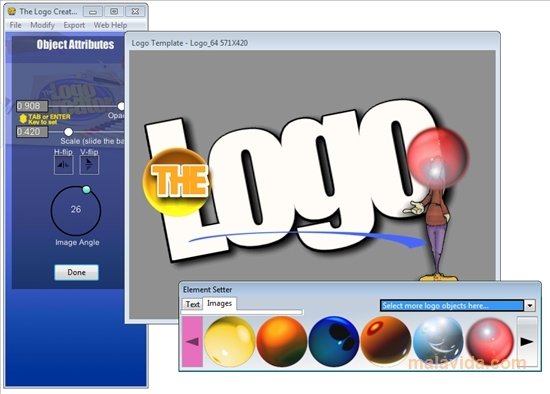Click the scale value field 0.420
The width and height of the screenshot is (550, 394).
tap(32, 132)
